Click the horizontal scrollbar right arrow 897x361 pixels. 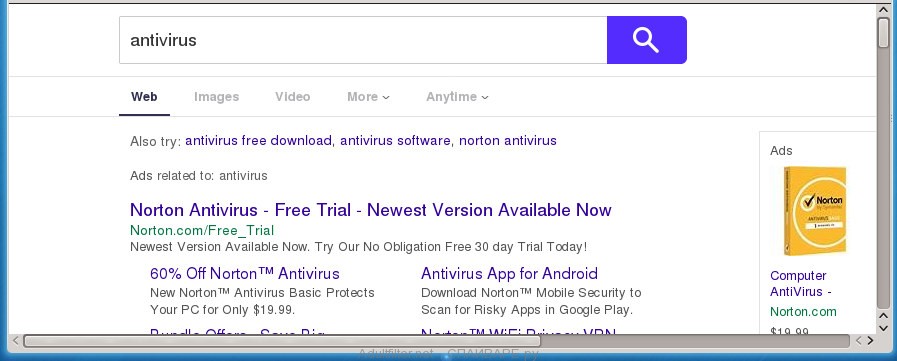coord(870,341)
